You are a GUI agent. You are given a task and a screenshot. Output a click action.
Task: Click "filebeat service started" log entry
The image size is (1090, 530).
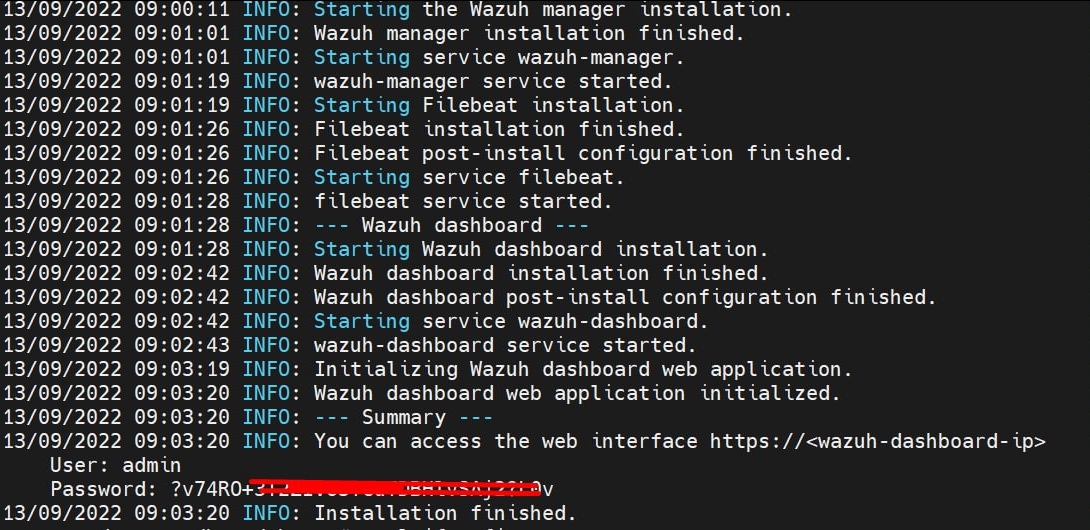pos(463,201)
